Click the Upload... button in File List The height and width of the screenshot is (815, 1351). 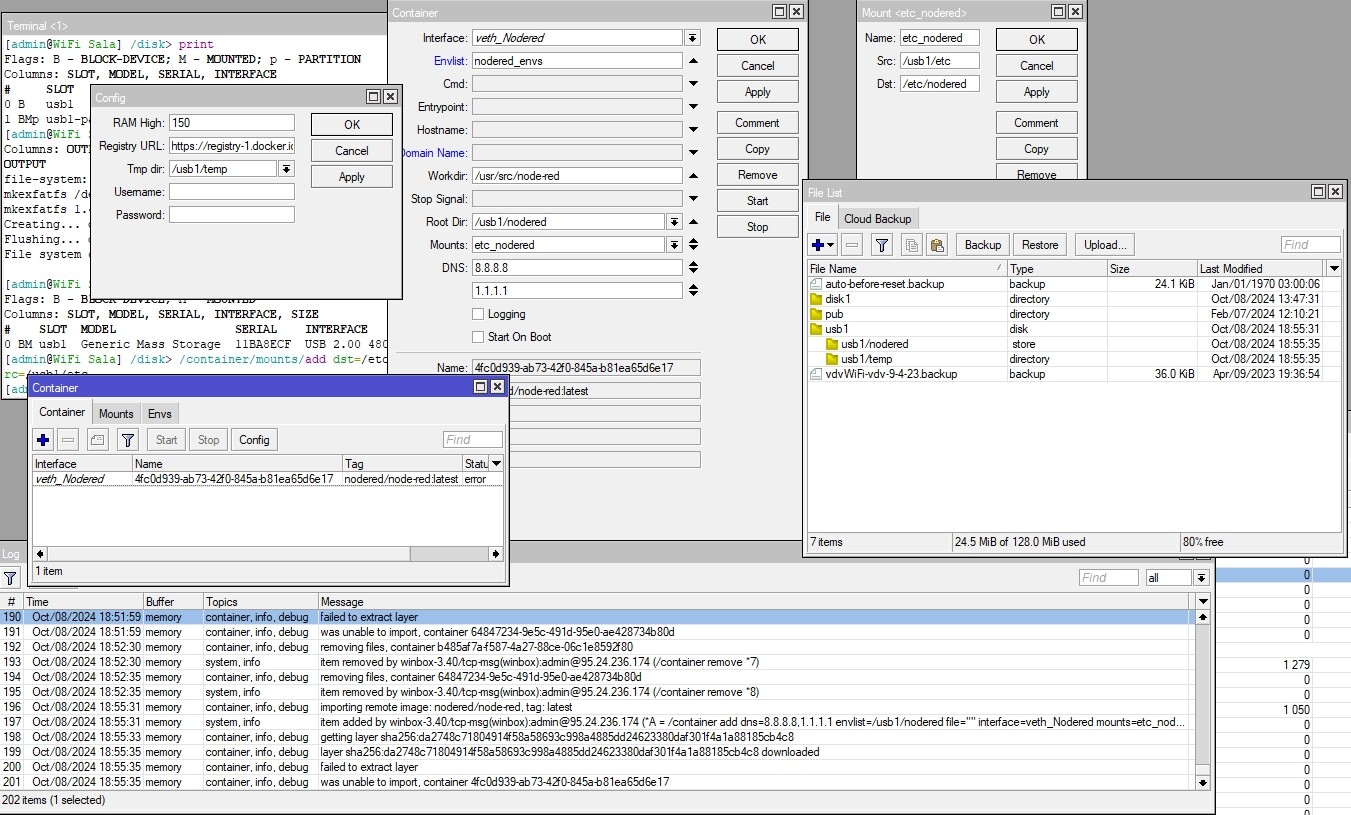pyautogui.click(x=1105, y=245)
